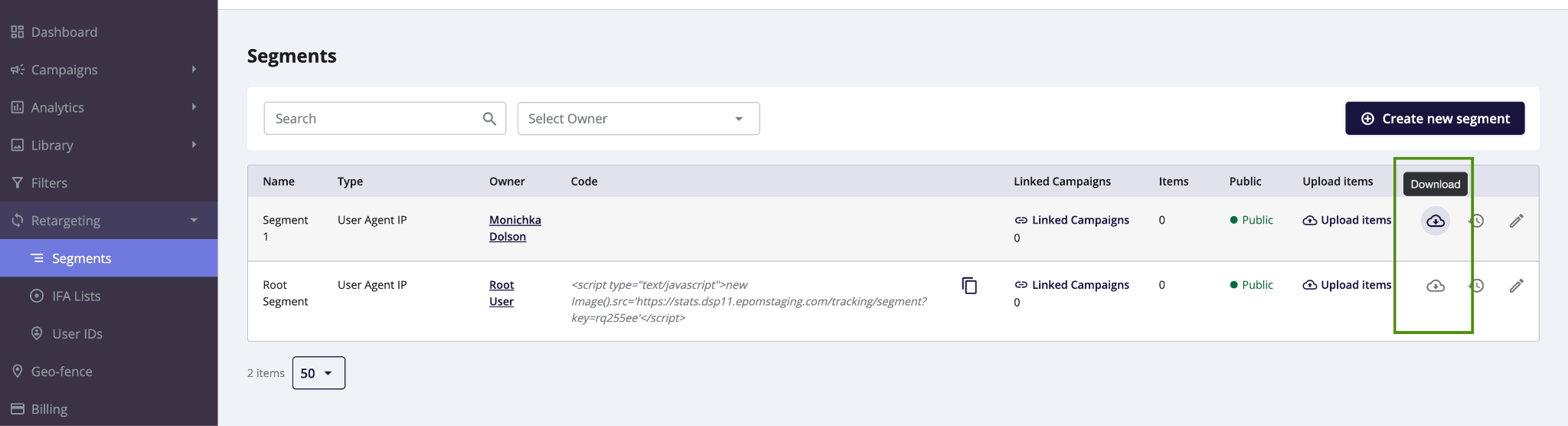Click the Geo-fence pin icon
This screenshot has width=1568, height=426.
click(17, 371)
